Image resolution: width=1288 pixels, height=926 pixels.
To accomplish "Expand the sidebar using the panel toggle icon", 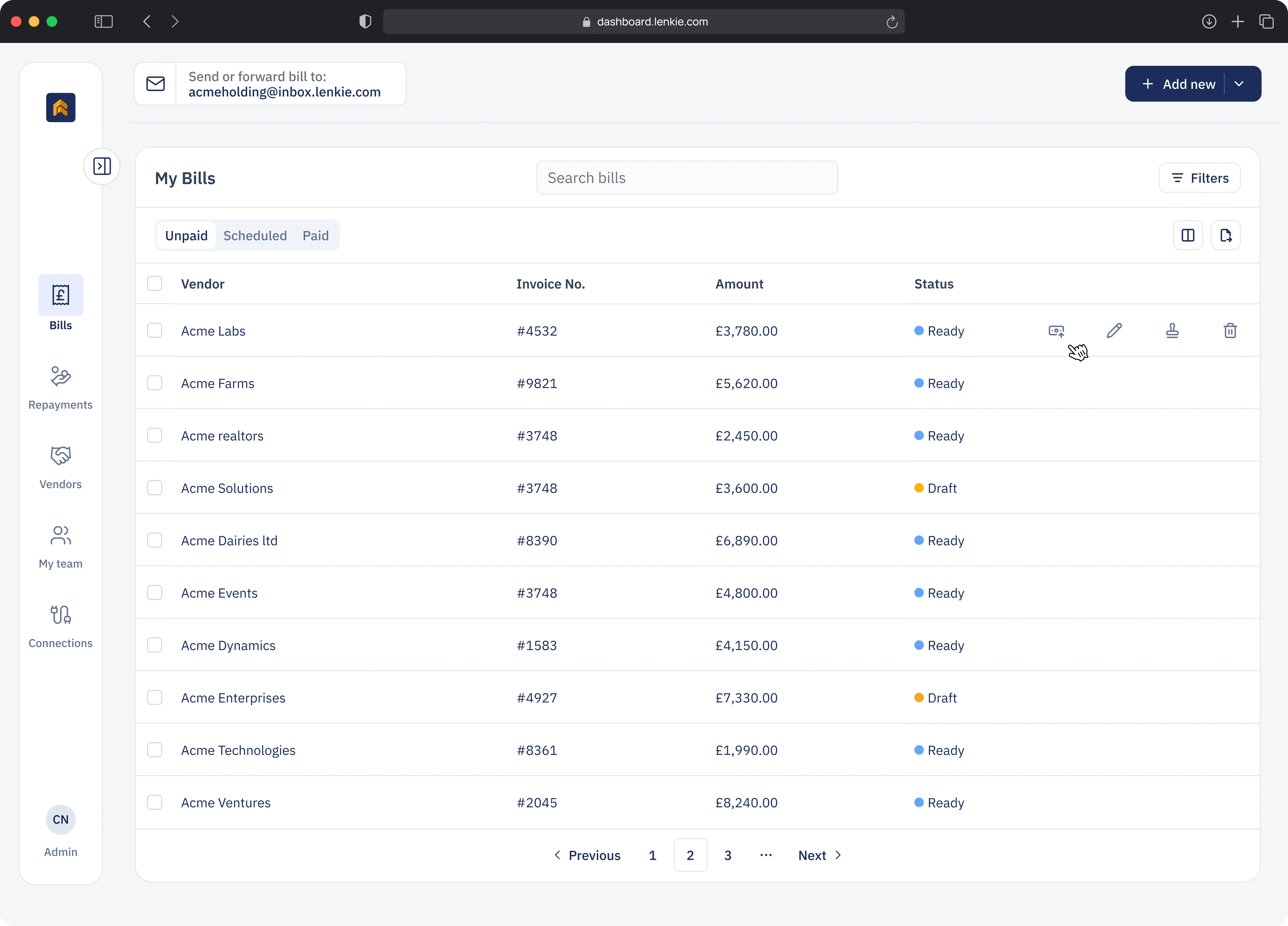I will [102, 166].
